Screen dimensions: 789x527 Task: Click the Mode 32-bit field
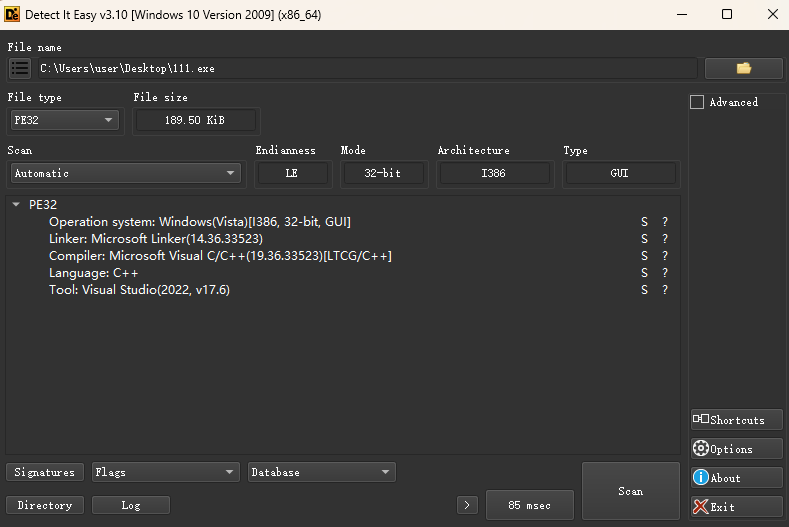pos(383,173)
